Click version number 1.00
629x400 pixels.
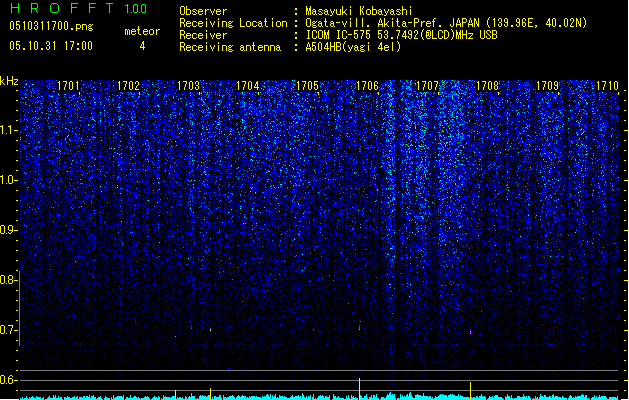click(x=135, y=8)
